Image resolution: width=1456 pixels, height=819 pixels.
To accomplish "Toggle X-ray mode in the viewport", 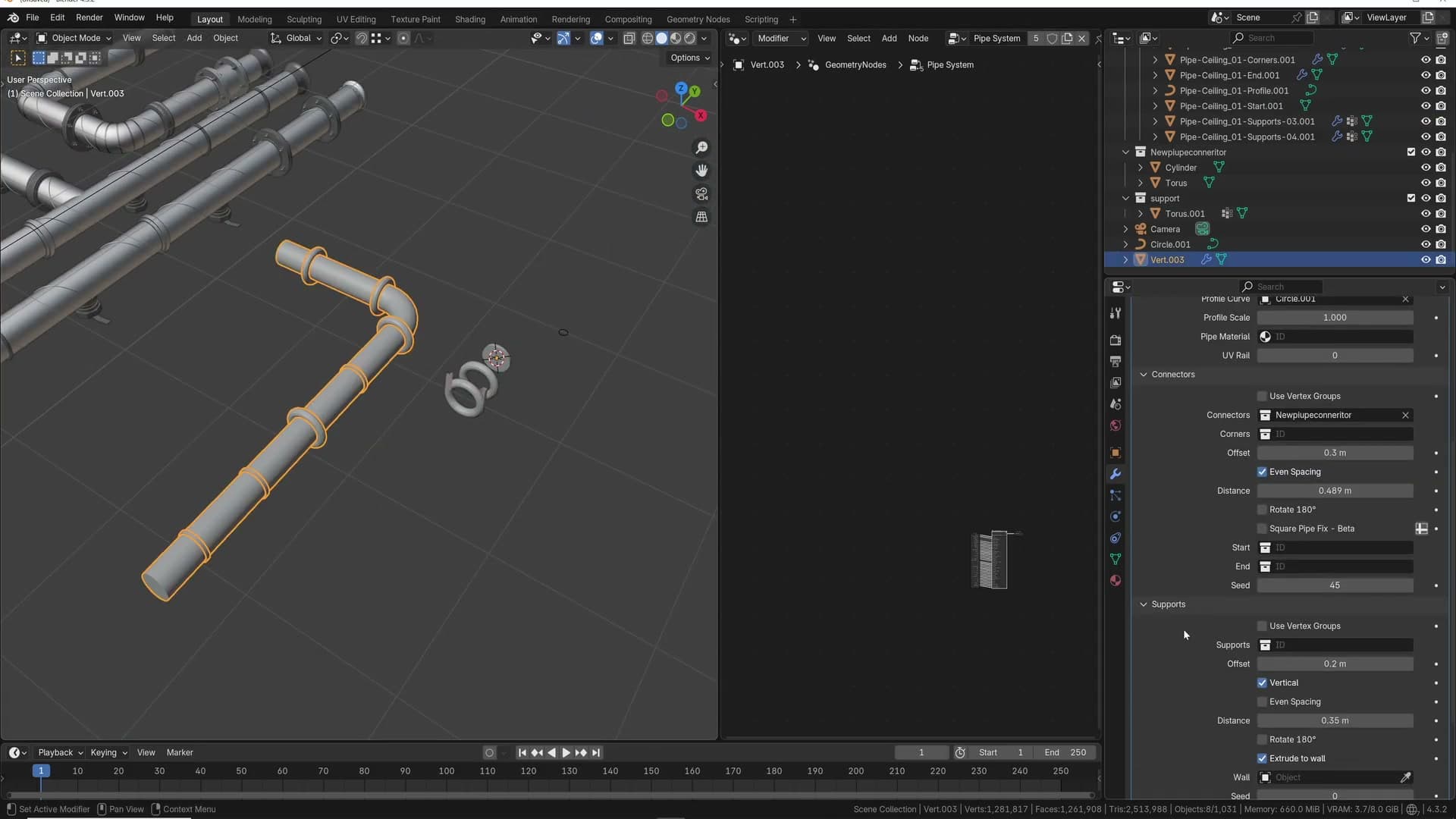I will pyautogui.click(x=629, y=38).
